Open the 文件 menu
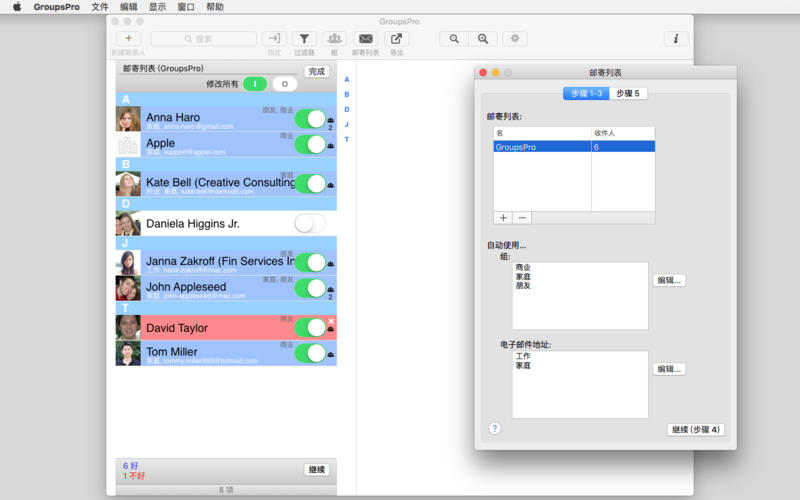The height and width of the screenshot is (500, 800). pos(100,7)
